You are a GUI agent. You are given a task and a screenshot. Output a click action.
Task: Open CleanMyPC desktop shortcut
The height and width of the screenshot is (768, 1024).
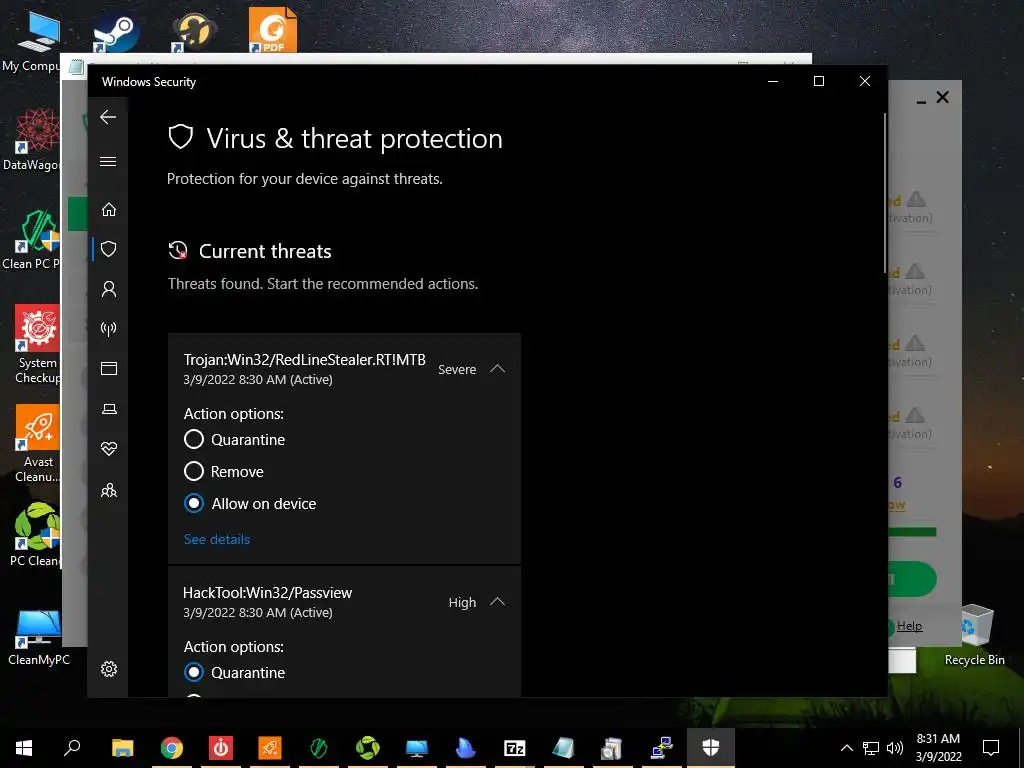[39, 637]
